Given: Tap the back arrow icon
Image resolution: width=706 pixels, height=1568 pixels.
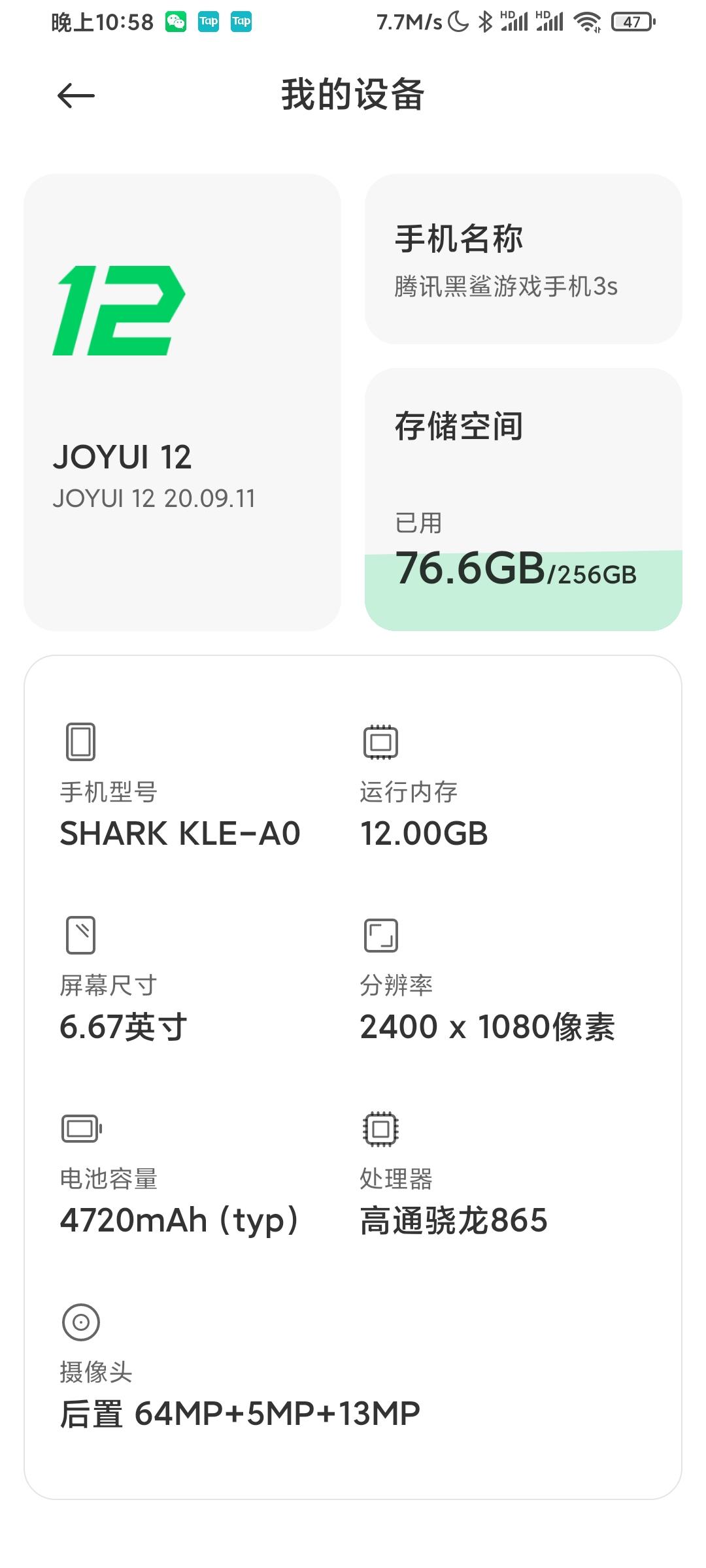Looking at the screenshot, I should coord(76,96).
